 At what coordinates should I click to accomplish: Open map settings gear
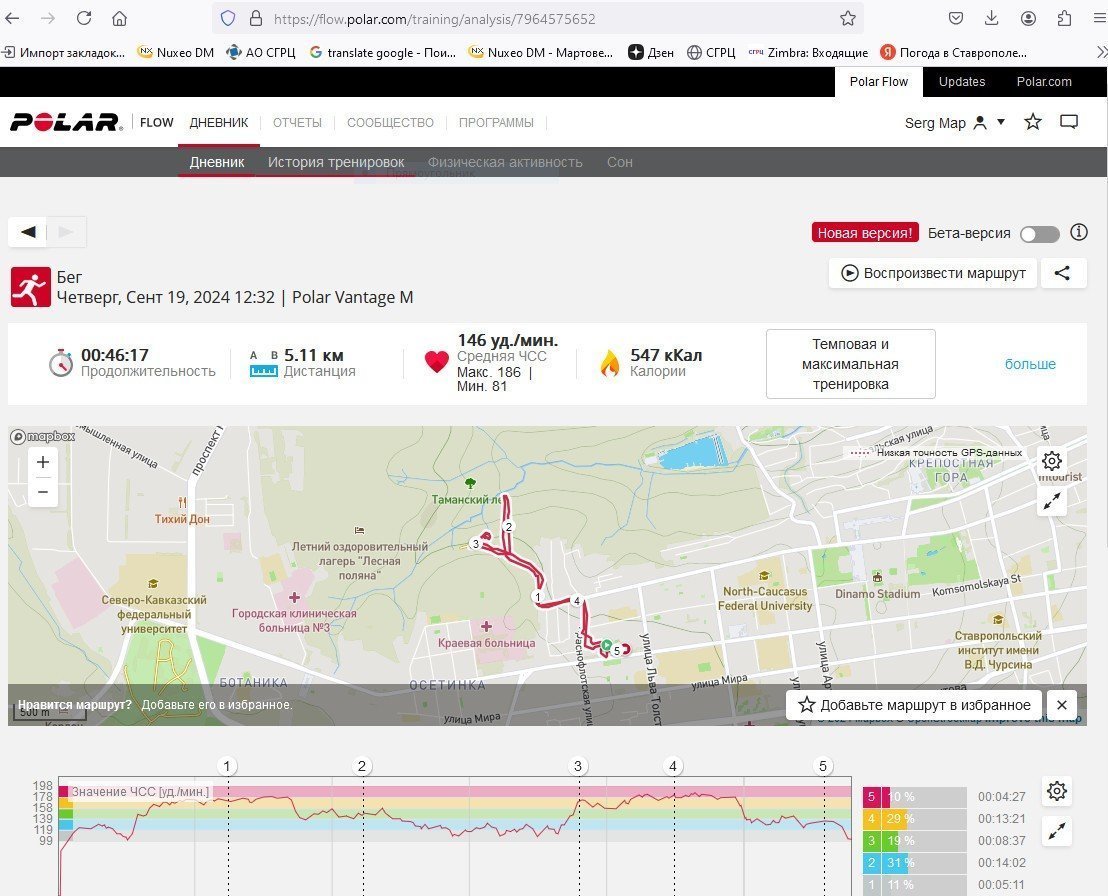(x=1051, y=461)
